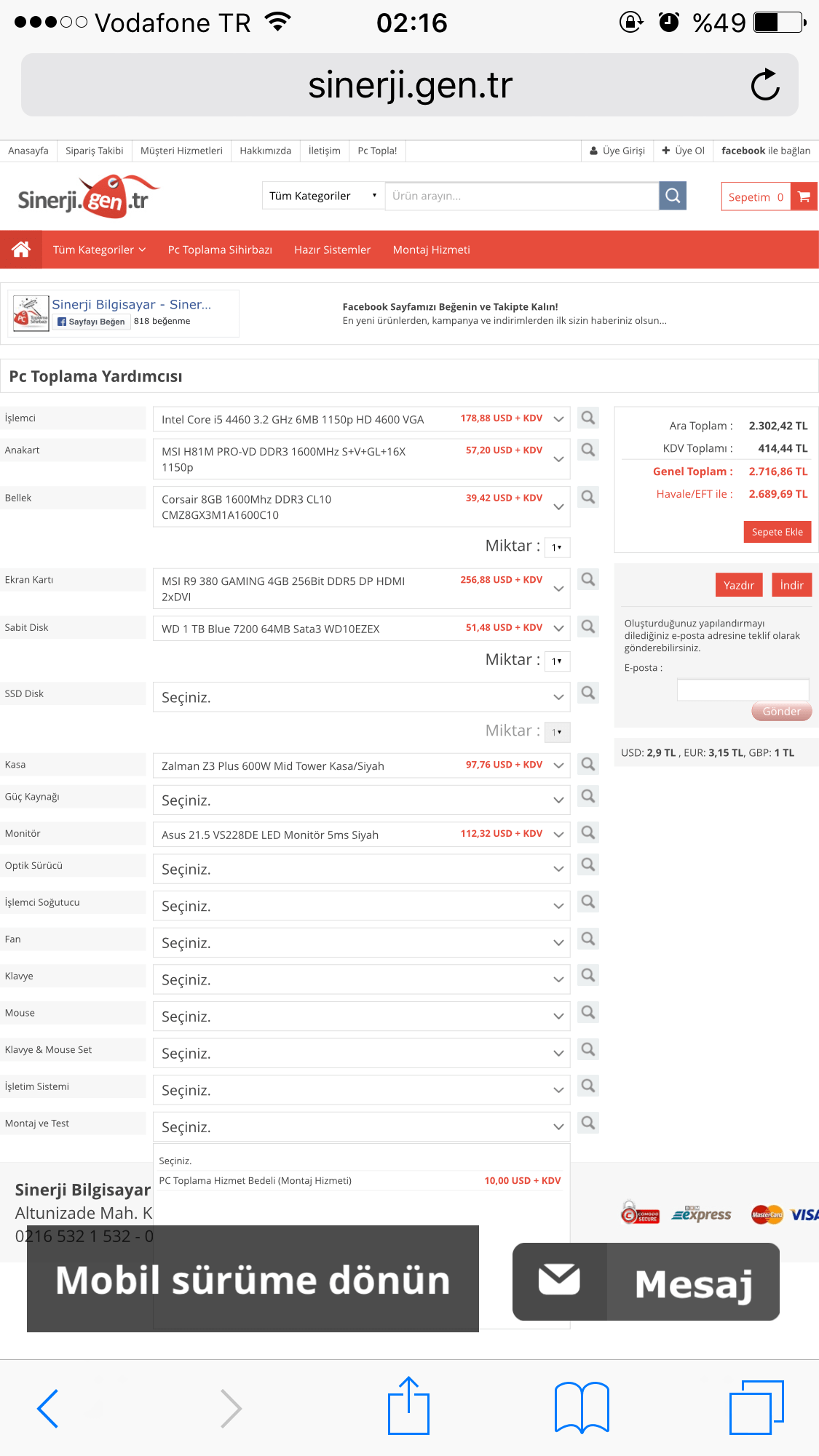Click Mobil sürüme dönün banner
Image resolution: width=819 pixels, height=1456 pixels.
tap(253, 1278)
